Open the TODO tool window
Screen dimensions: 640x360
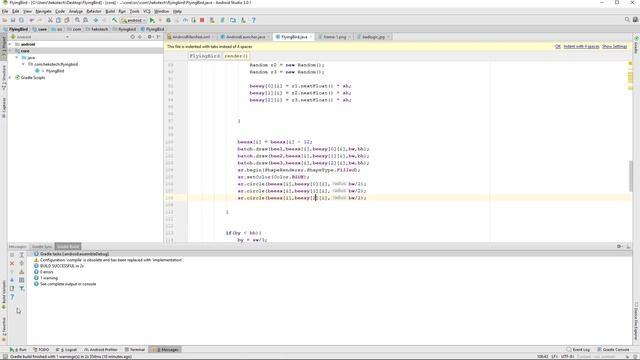click(x=41, y=350)
